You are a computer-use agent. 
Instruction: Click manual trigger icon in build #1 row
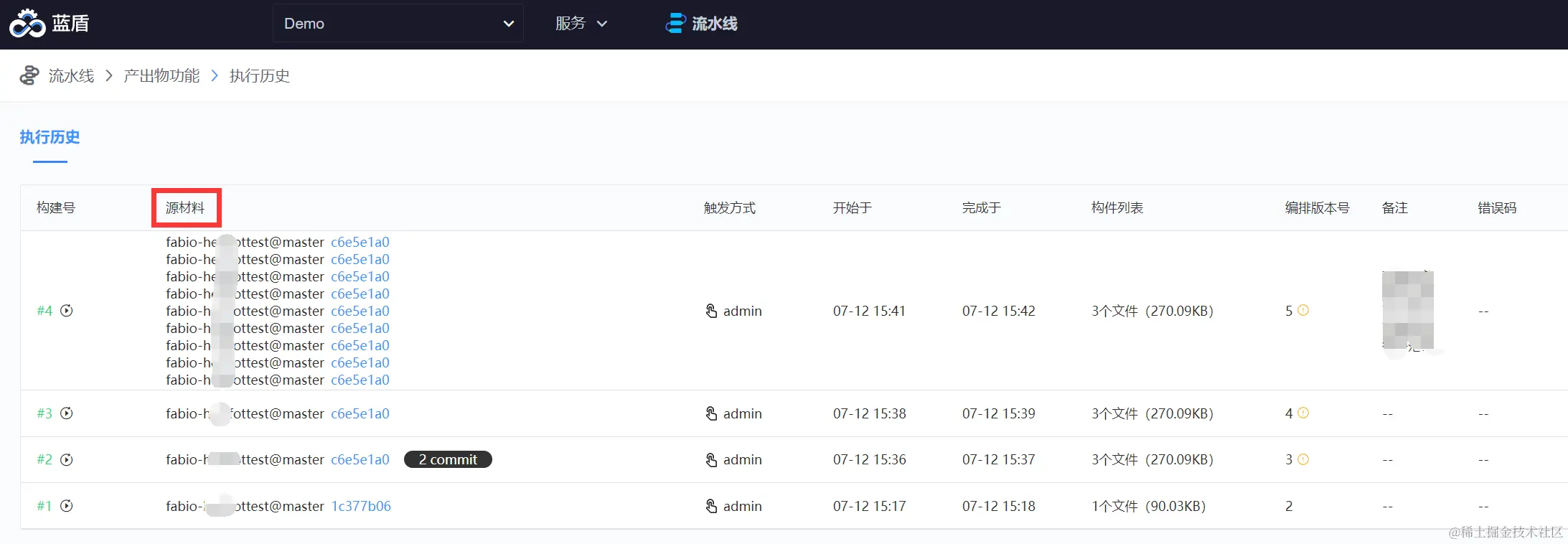(711, 506)
